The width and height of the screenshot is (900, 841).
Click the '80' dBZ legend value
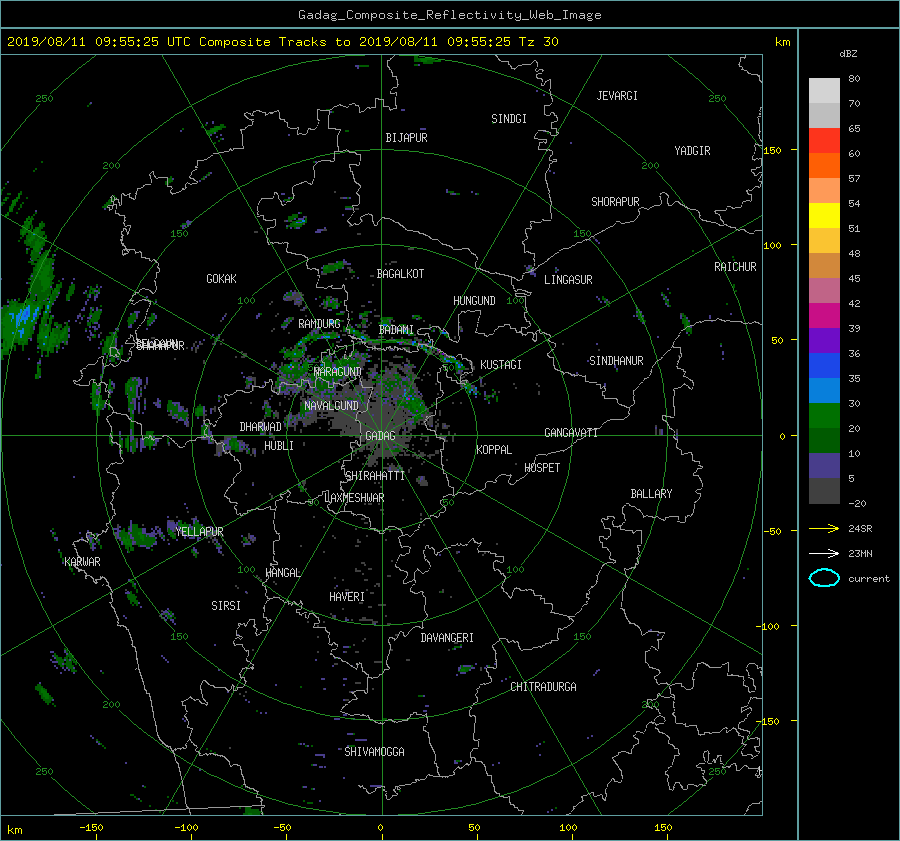pos(854,79)
